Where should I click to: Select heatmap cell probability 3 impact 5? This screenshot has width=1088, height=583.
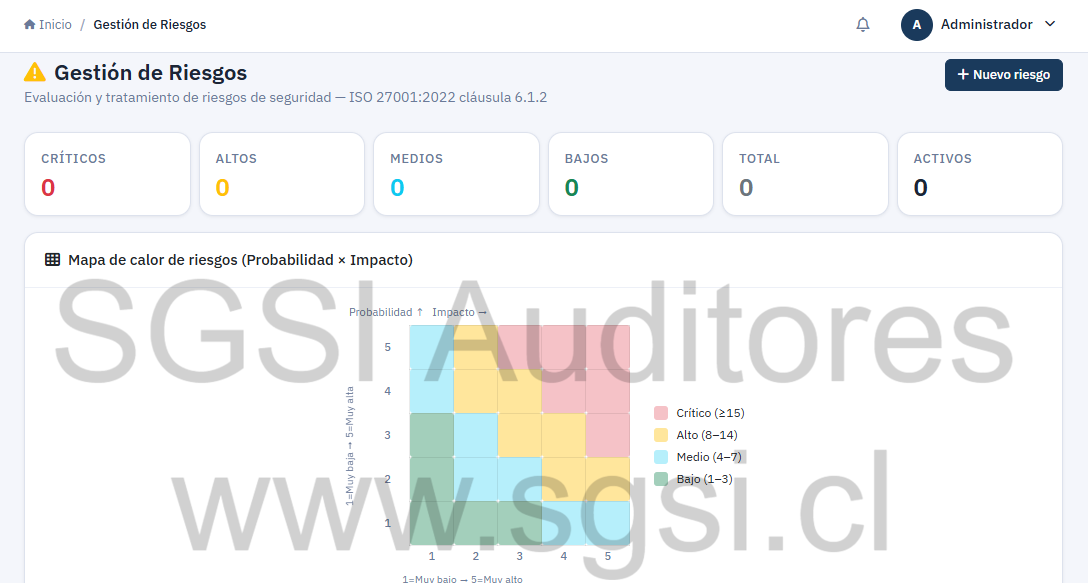click(x=608, y=435)
